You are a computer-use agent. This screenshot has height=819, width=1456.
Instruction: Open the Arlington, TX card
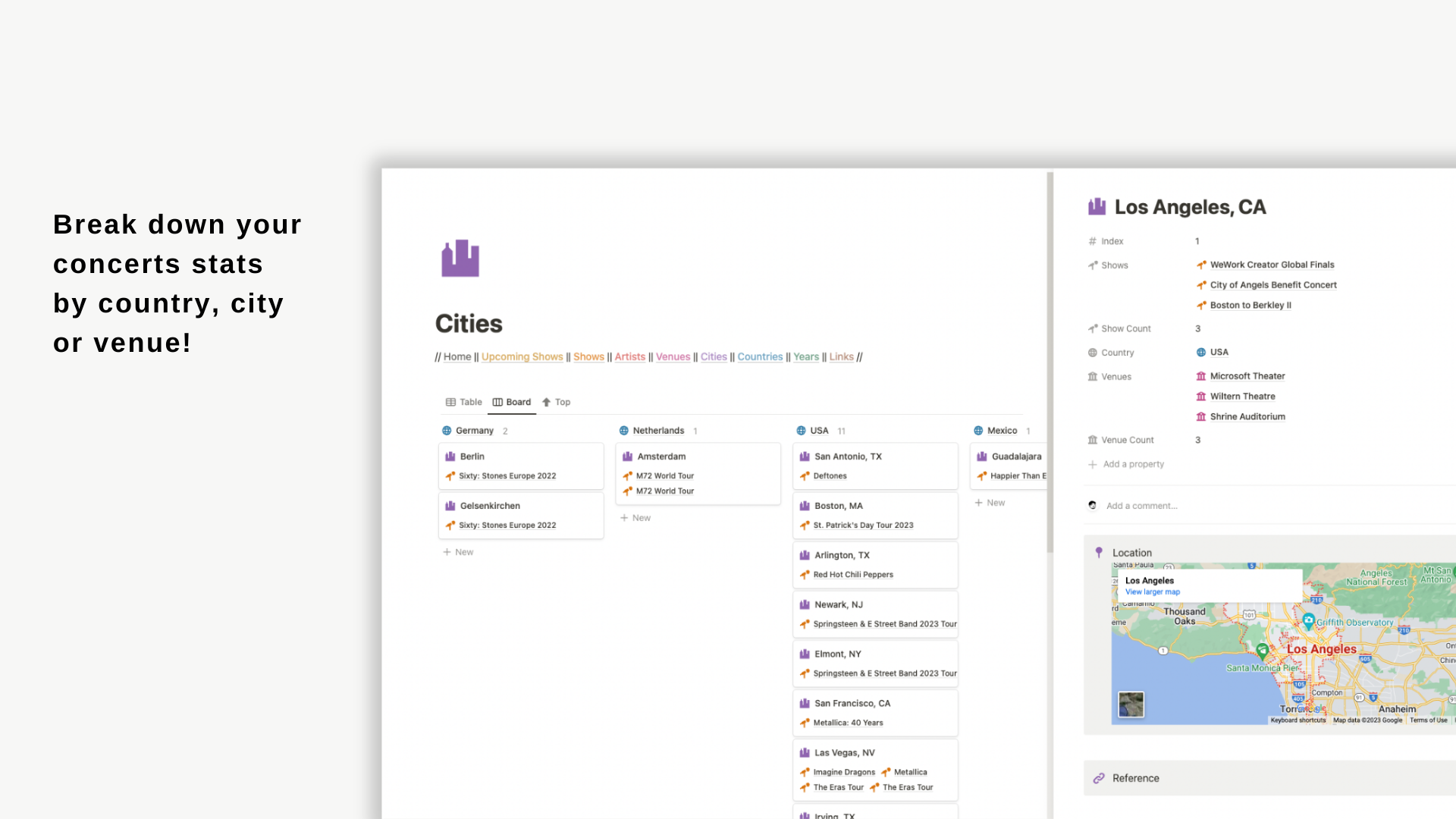tap(875, 565)
